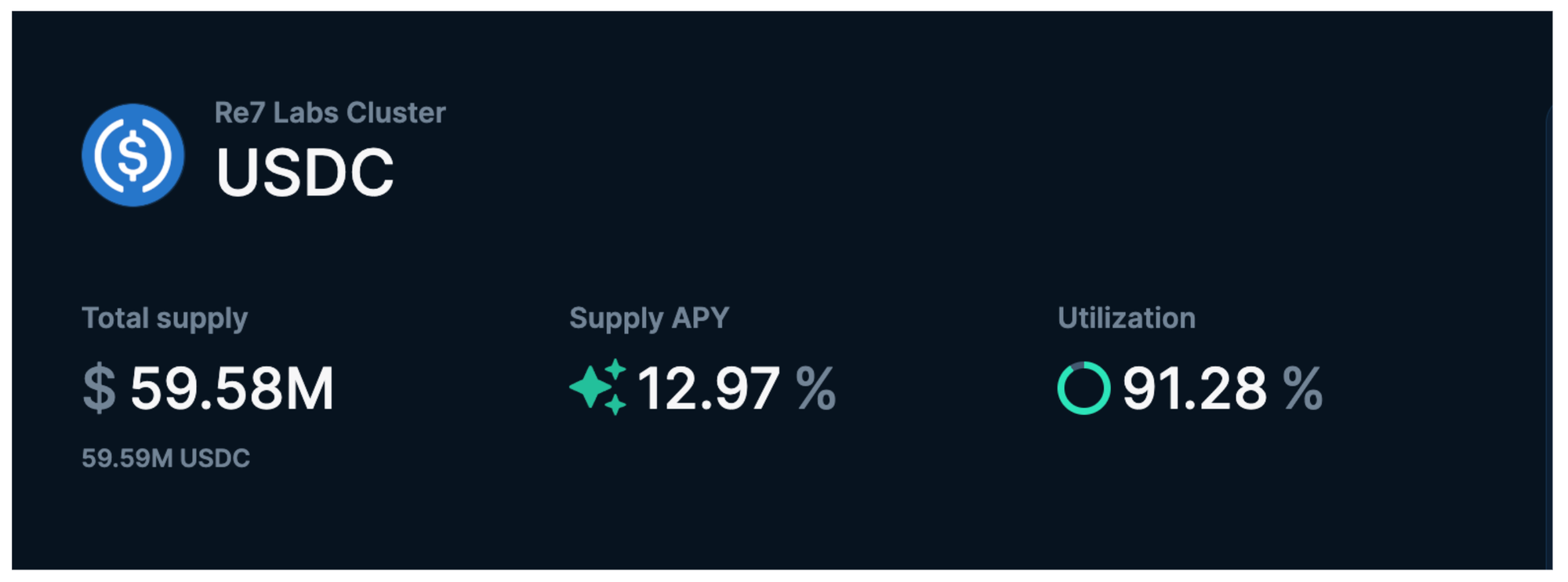The height and width of the screenshot is (582, 1568).
Task: Select the 59.58M total supply value
Action: (232, 388)
